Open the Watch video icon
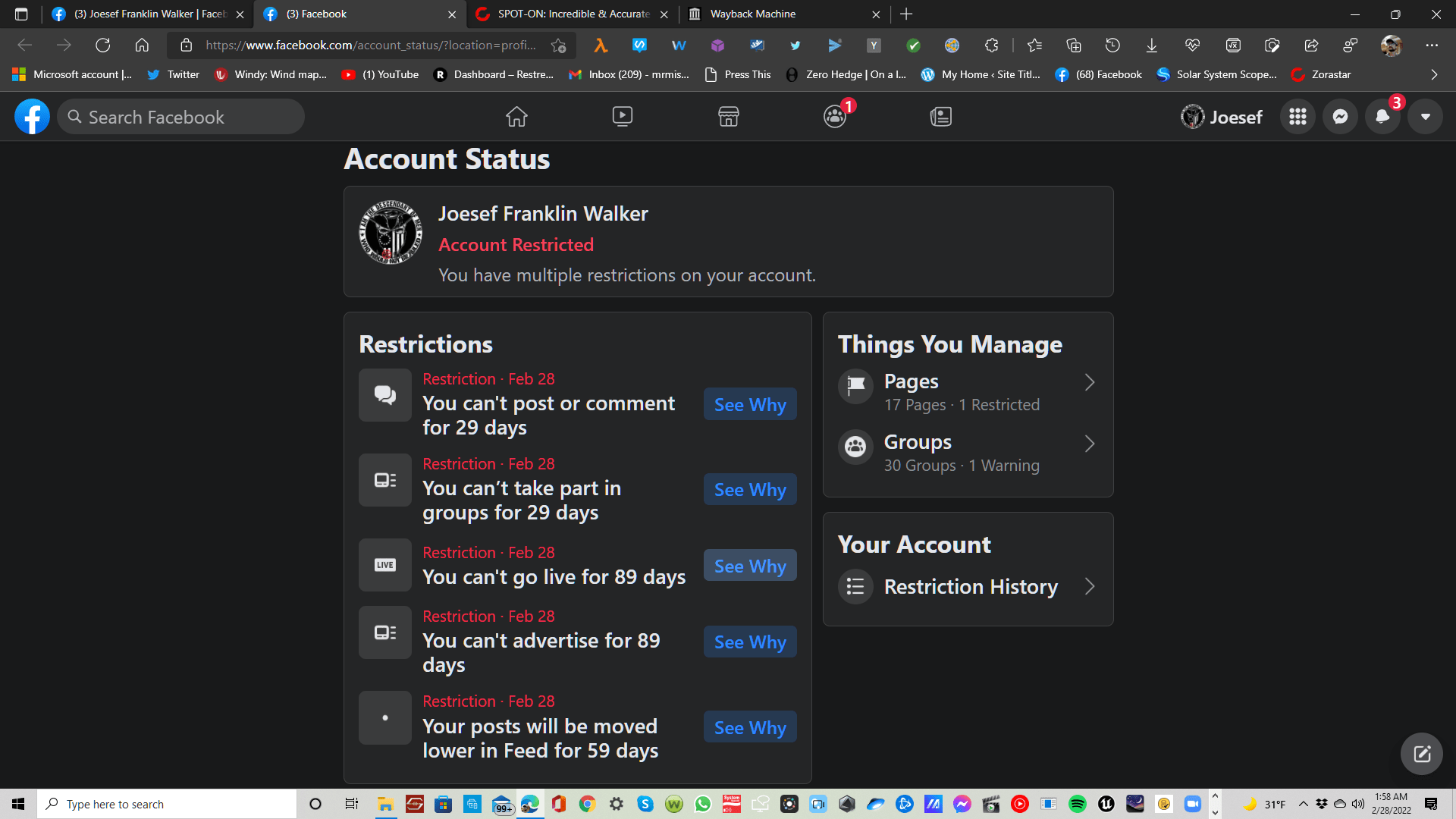The width and height of the screenshot is (1456, 819). (623, 117)
